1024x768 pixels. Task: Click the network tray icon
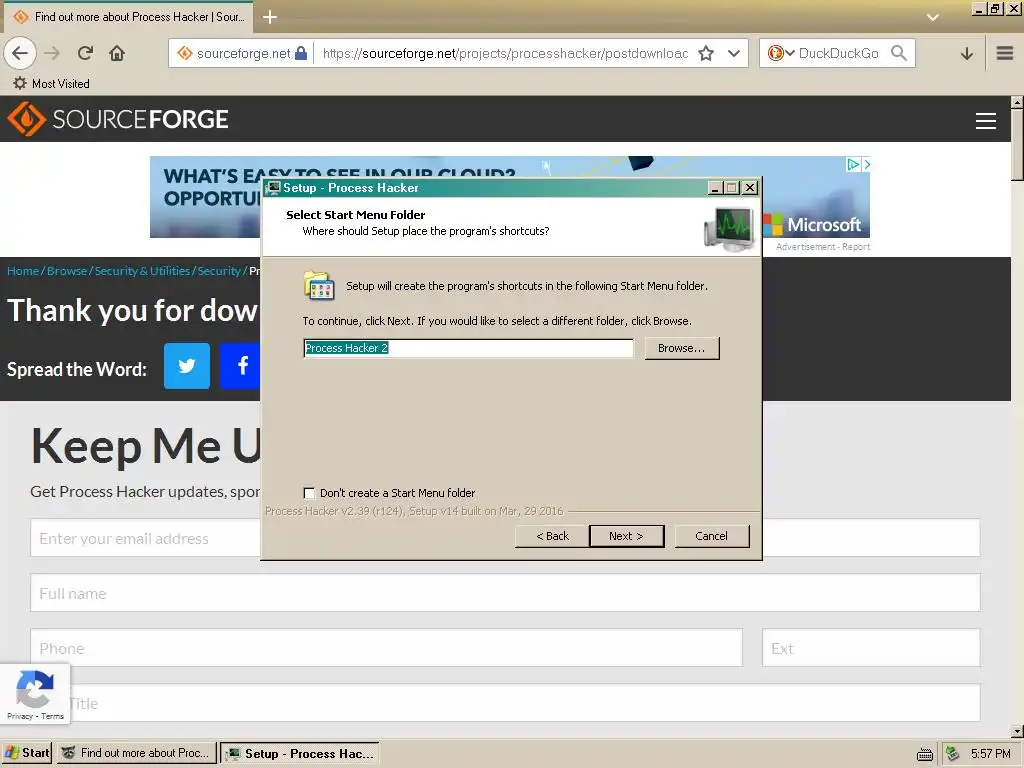tap(953, 754)
